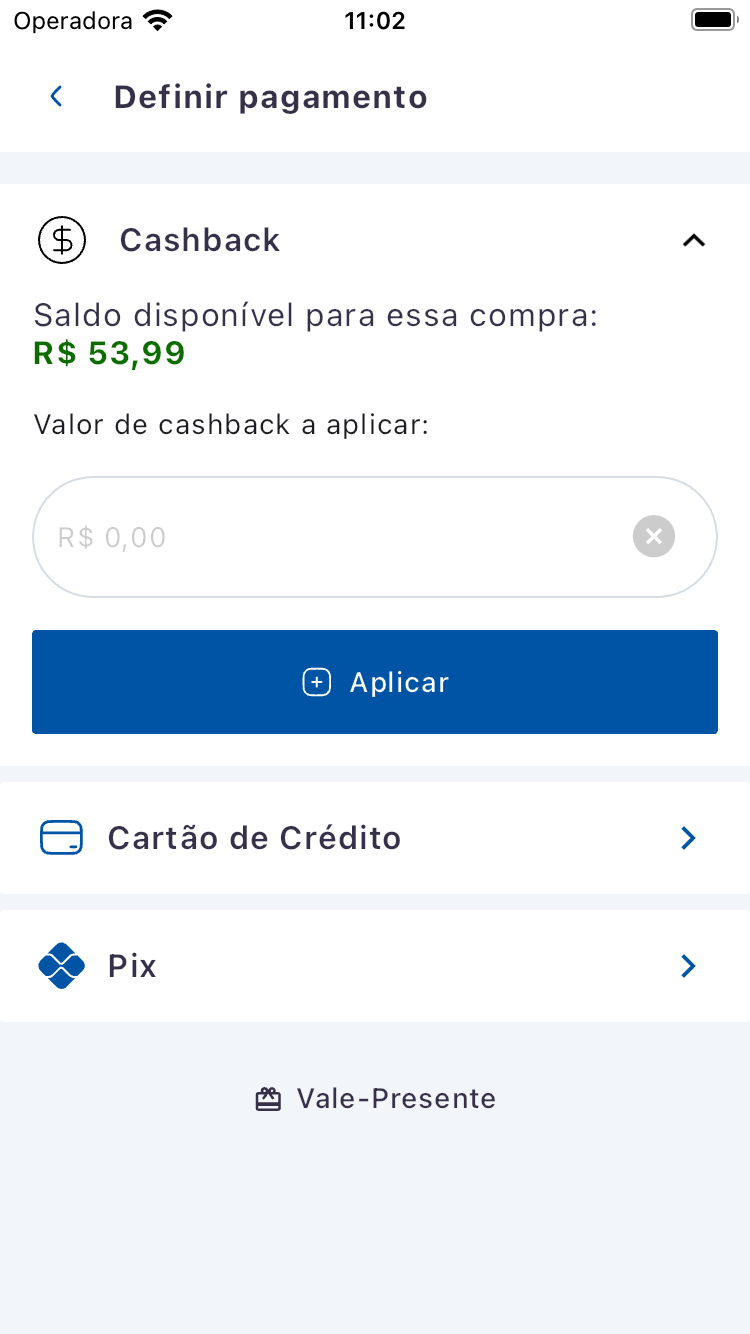Tap the Vale-Presente gift card icon
The height and width of the screenshot is (1334, 750).
[268, 1099]
